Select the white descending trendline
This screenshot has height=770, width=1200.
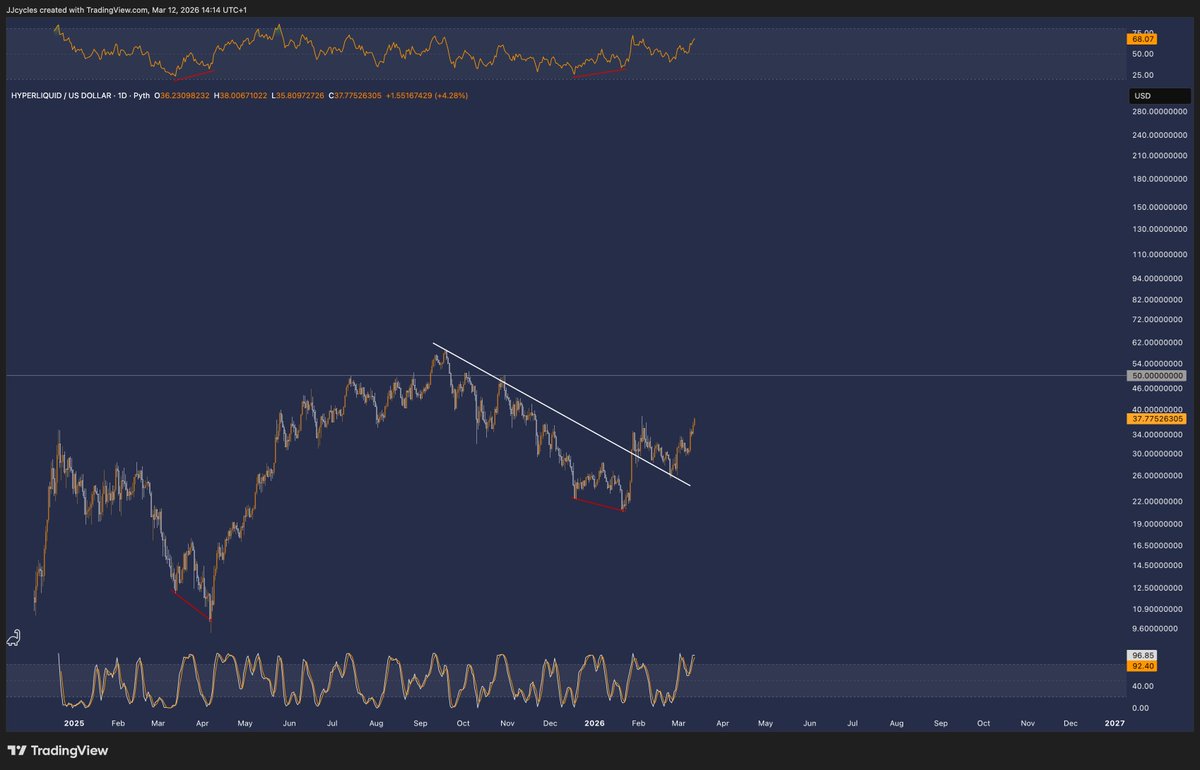(560, 414)
